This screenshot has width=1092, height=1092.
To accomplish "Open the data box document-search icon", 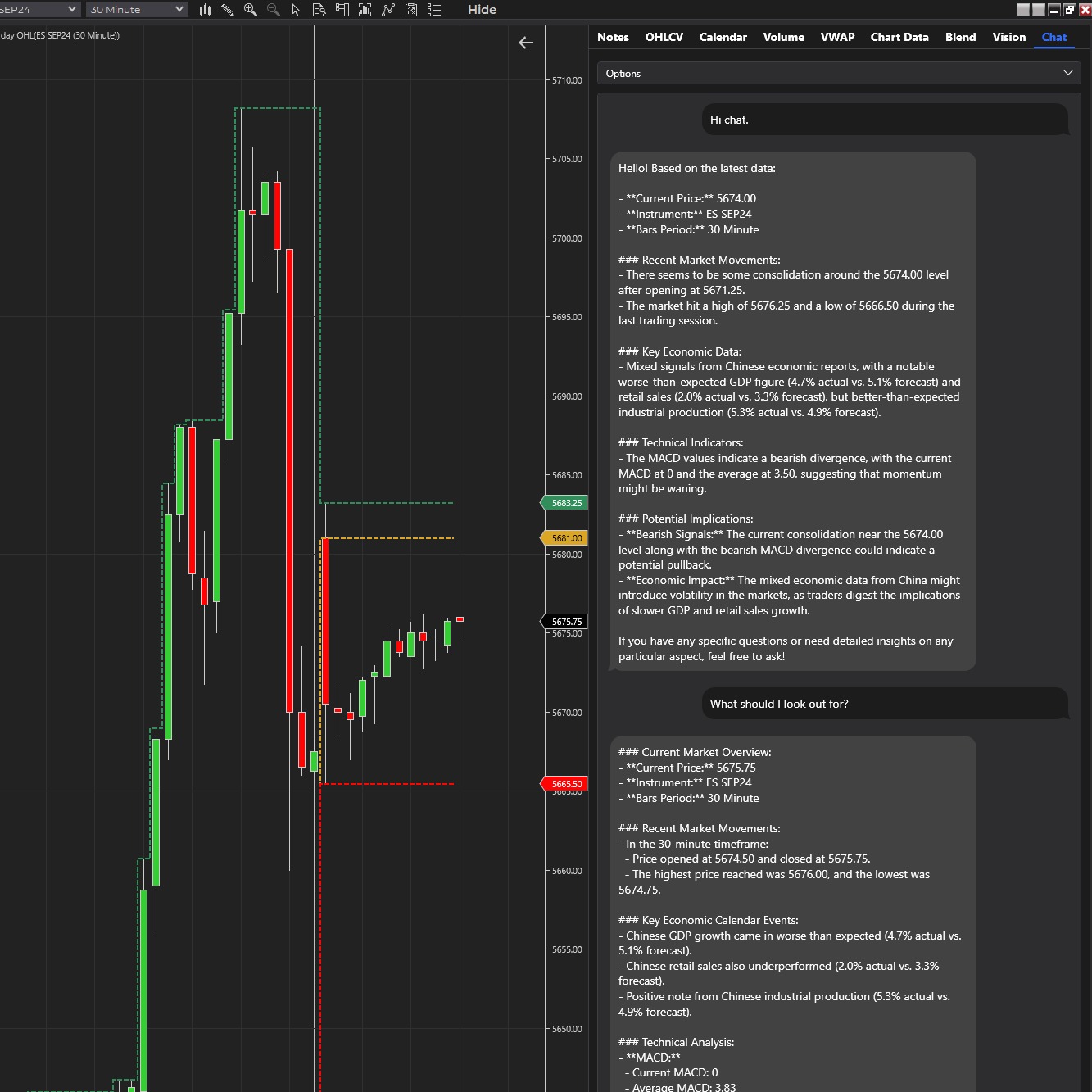I will (x=319, y=10).
